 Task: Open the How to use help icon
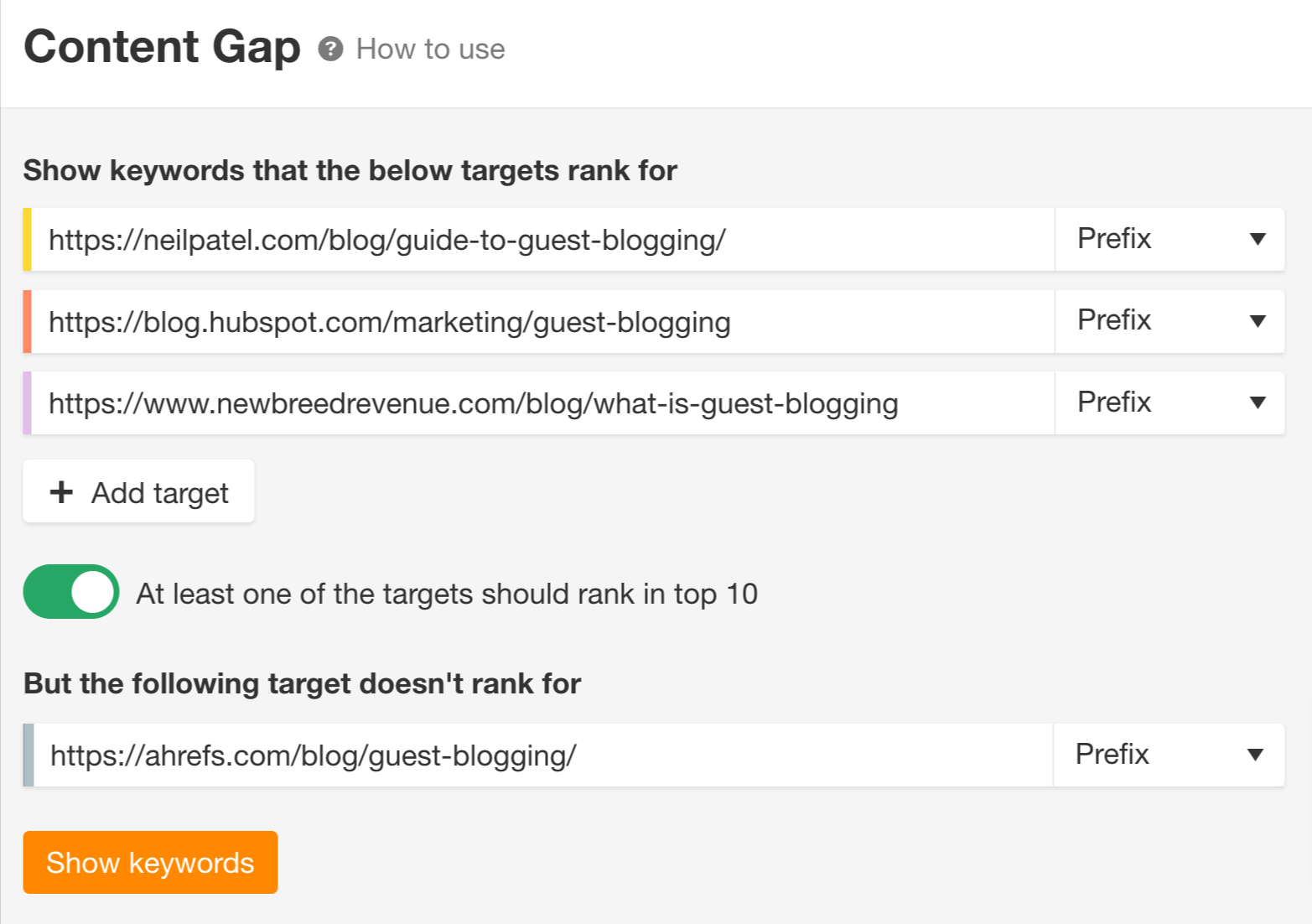(x=332, y=49)
